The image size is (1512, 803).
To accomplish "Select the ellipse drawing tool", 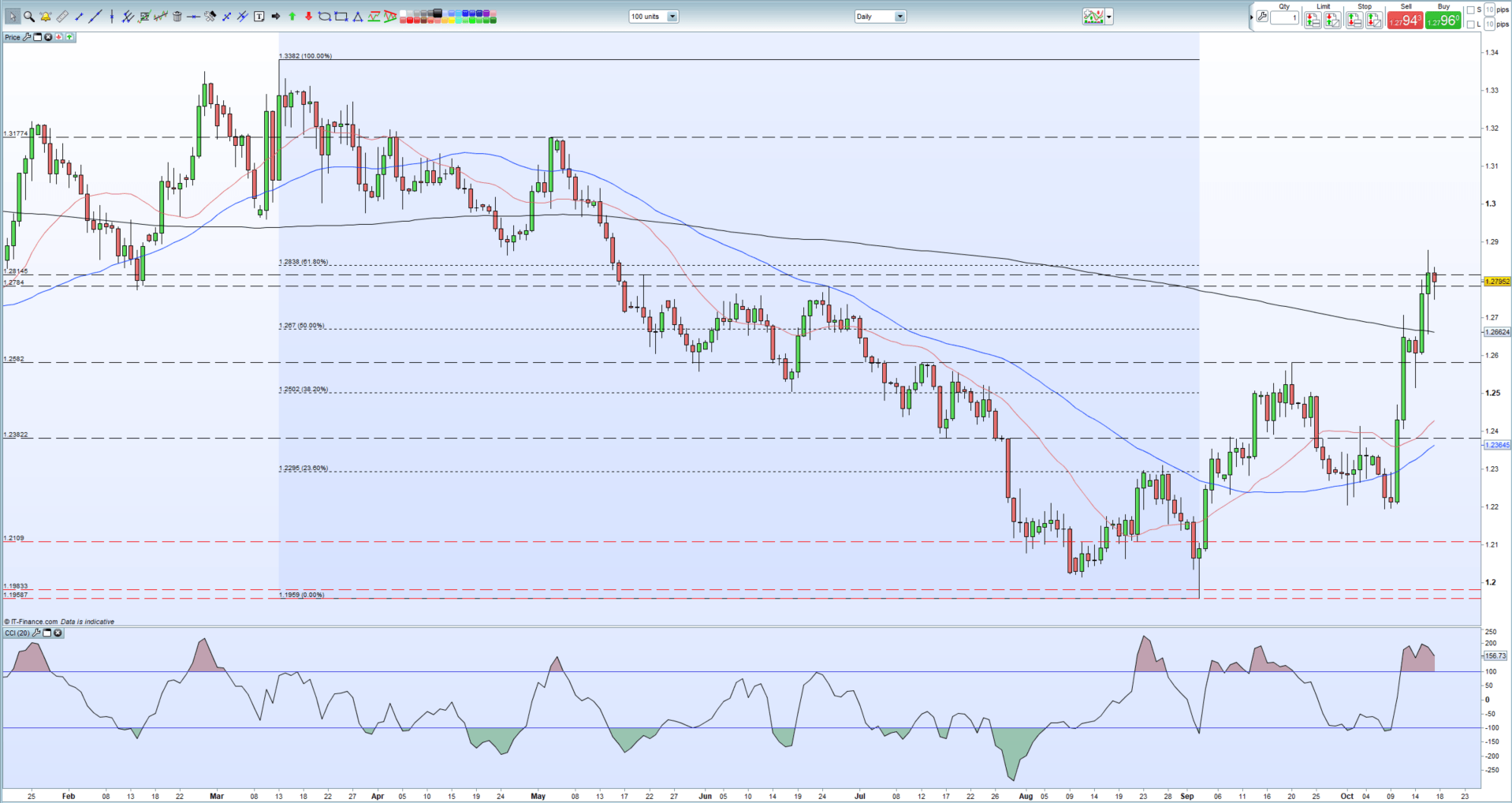I will [x=324, y=17].
